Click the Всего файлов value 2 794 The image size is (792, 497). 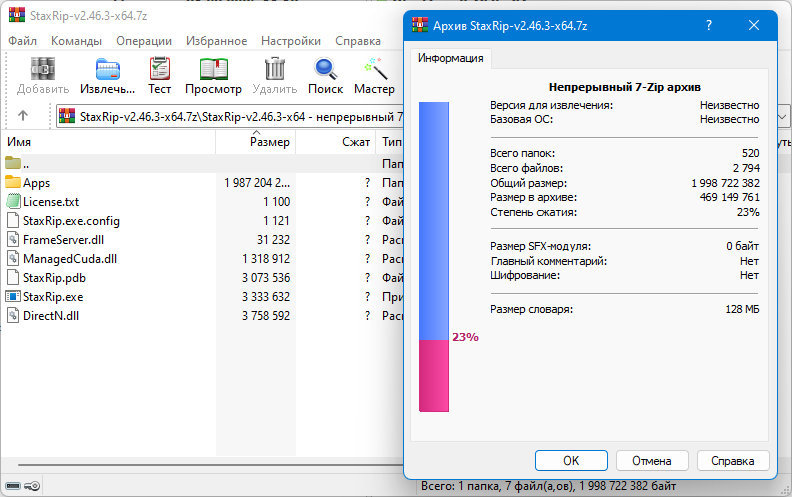[x=746, y=168]
